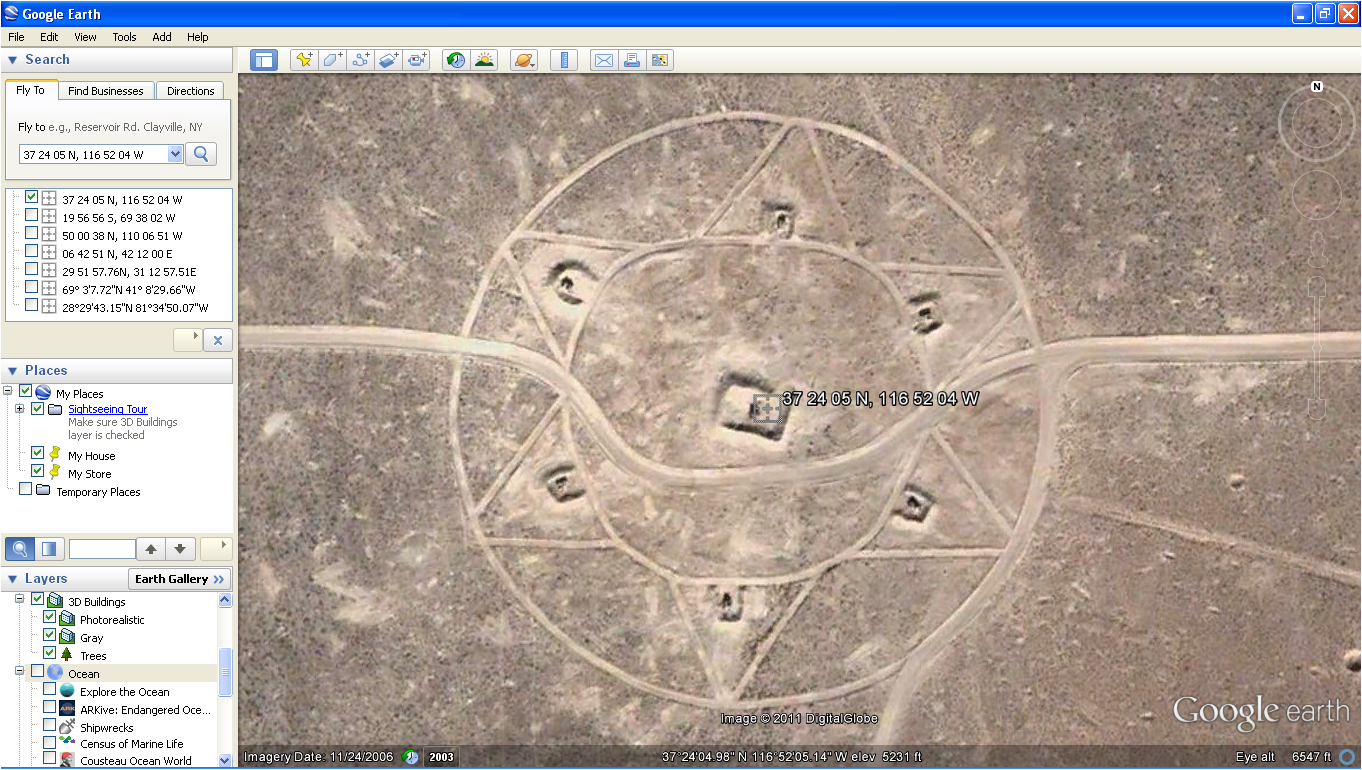Add a new Placemark
The width and height of the screenshot is (1362, 770).
304,60
